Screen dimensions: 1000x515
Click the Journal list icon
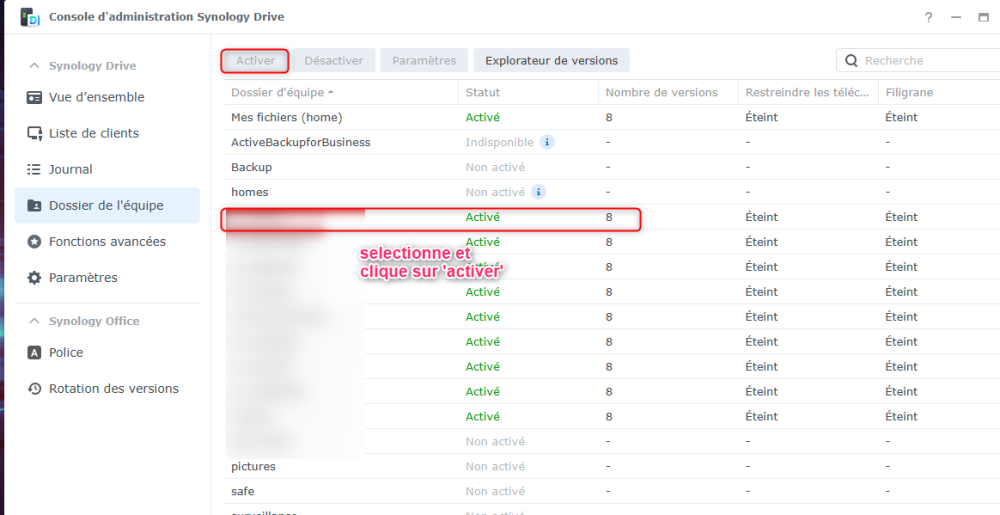coord(34,170)
